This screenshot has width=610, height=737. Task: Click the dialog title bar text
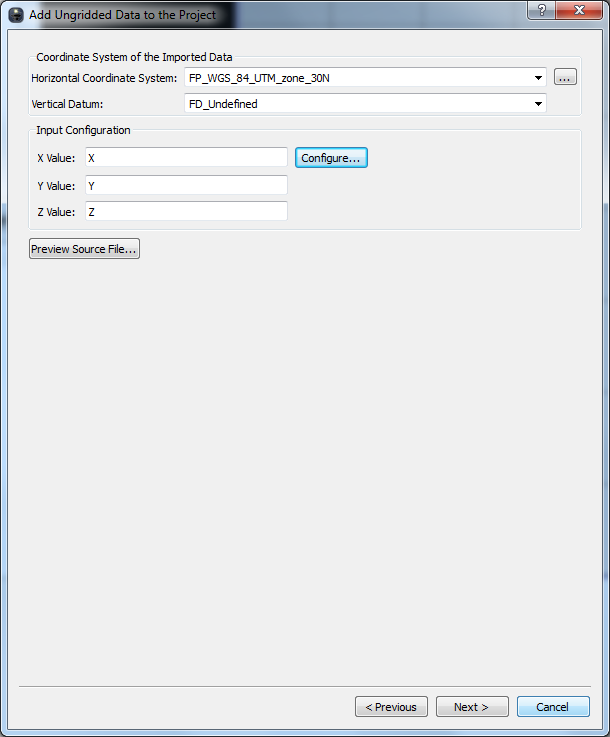pos(122,15)
